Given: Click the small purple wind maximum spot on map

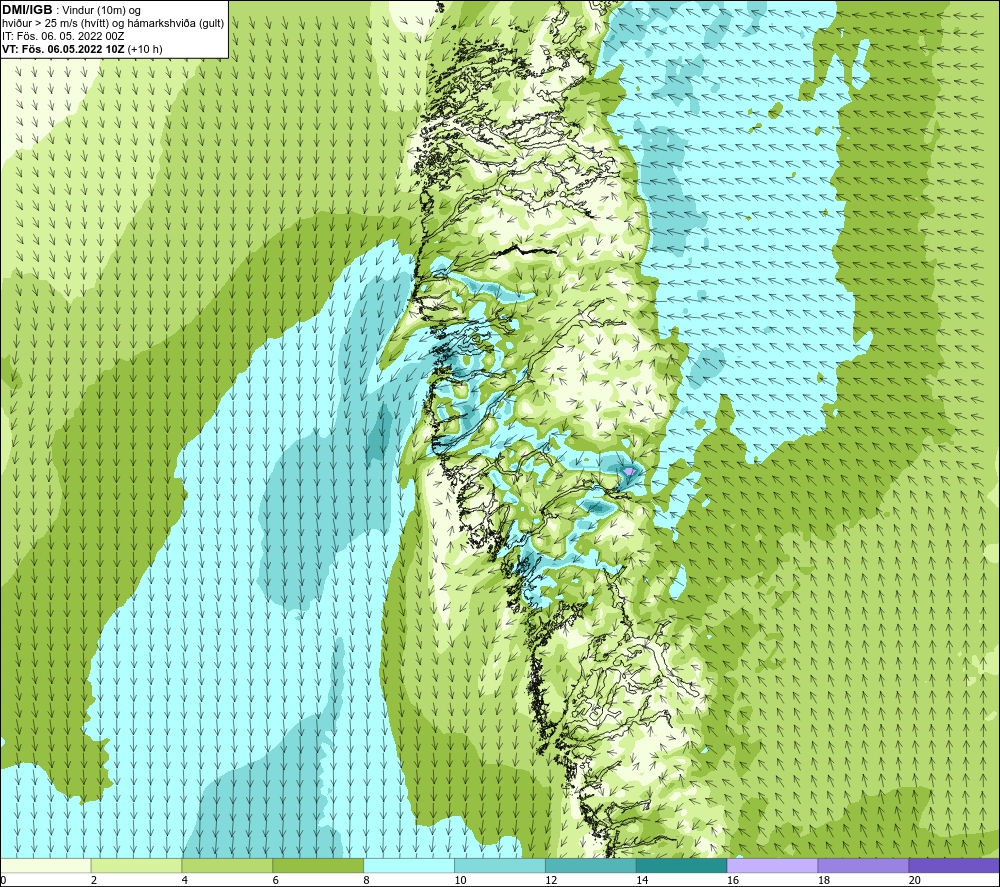Looking at the screenshot, I should [629, 471].
